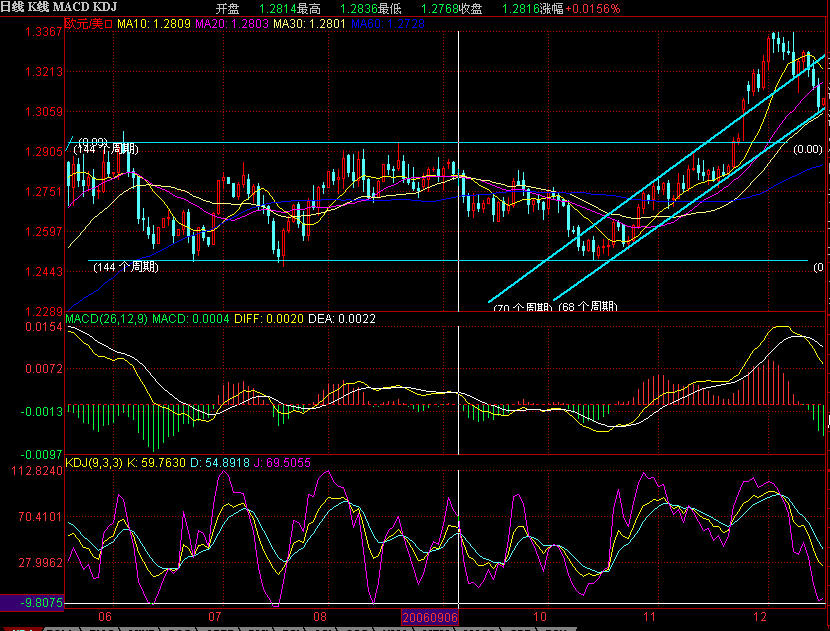This screenshot has width=830, height=631.
Task: Click the MA60: 1.2728 indicator label
Action: pyautogui.click(x=387, y=24)
